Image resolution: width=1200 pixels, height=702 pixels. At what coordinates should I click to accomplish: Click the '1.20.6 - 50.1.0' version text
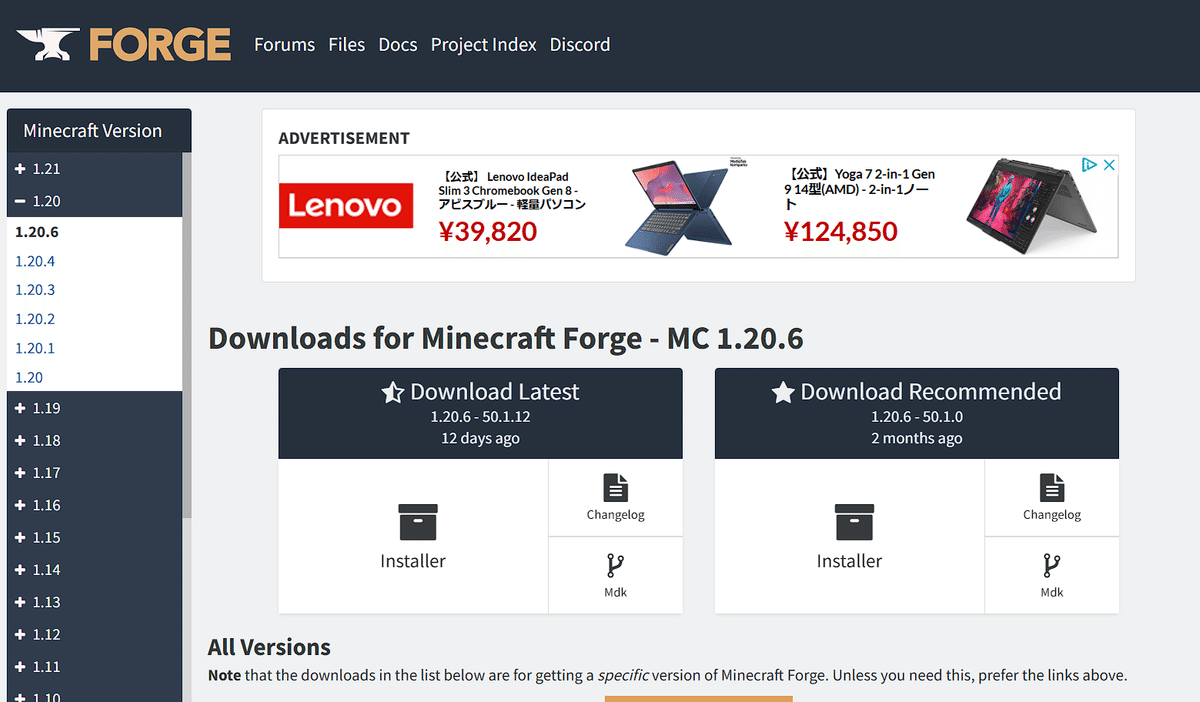917,417
